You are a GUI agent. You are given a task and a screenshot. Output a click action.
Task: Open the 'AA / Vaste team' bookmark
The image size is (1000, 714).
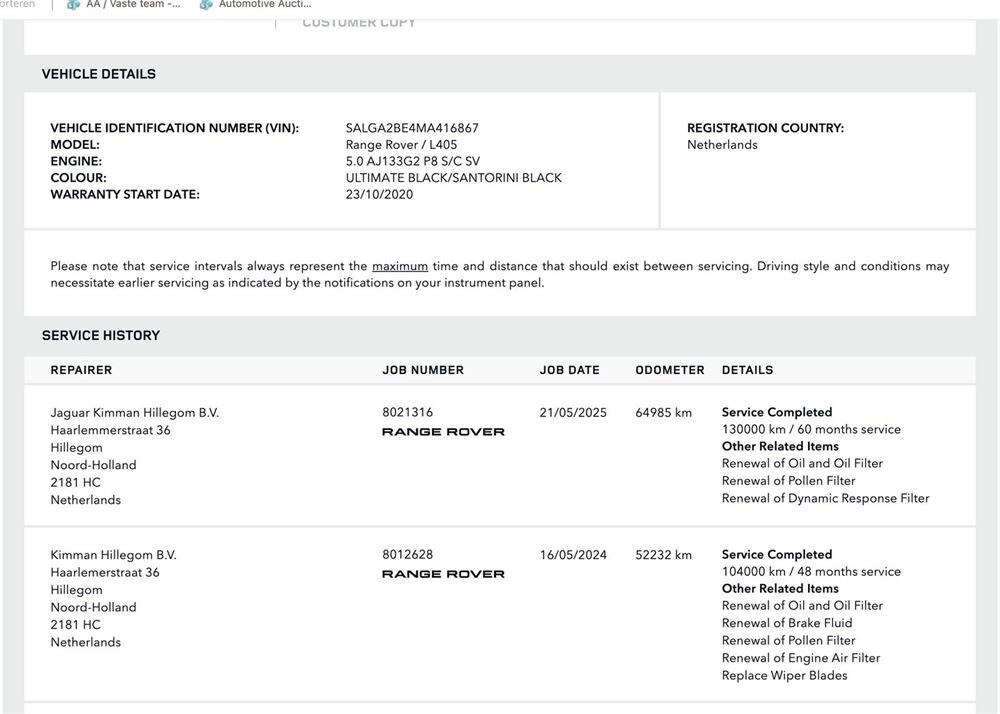tap(124, 4)
